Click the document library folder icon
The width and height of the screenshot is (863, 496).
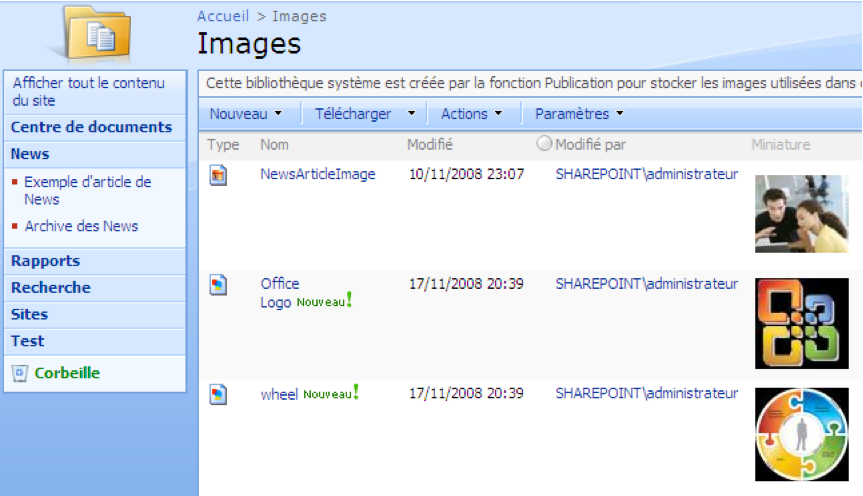(96, 34)
